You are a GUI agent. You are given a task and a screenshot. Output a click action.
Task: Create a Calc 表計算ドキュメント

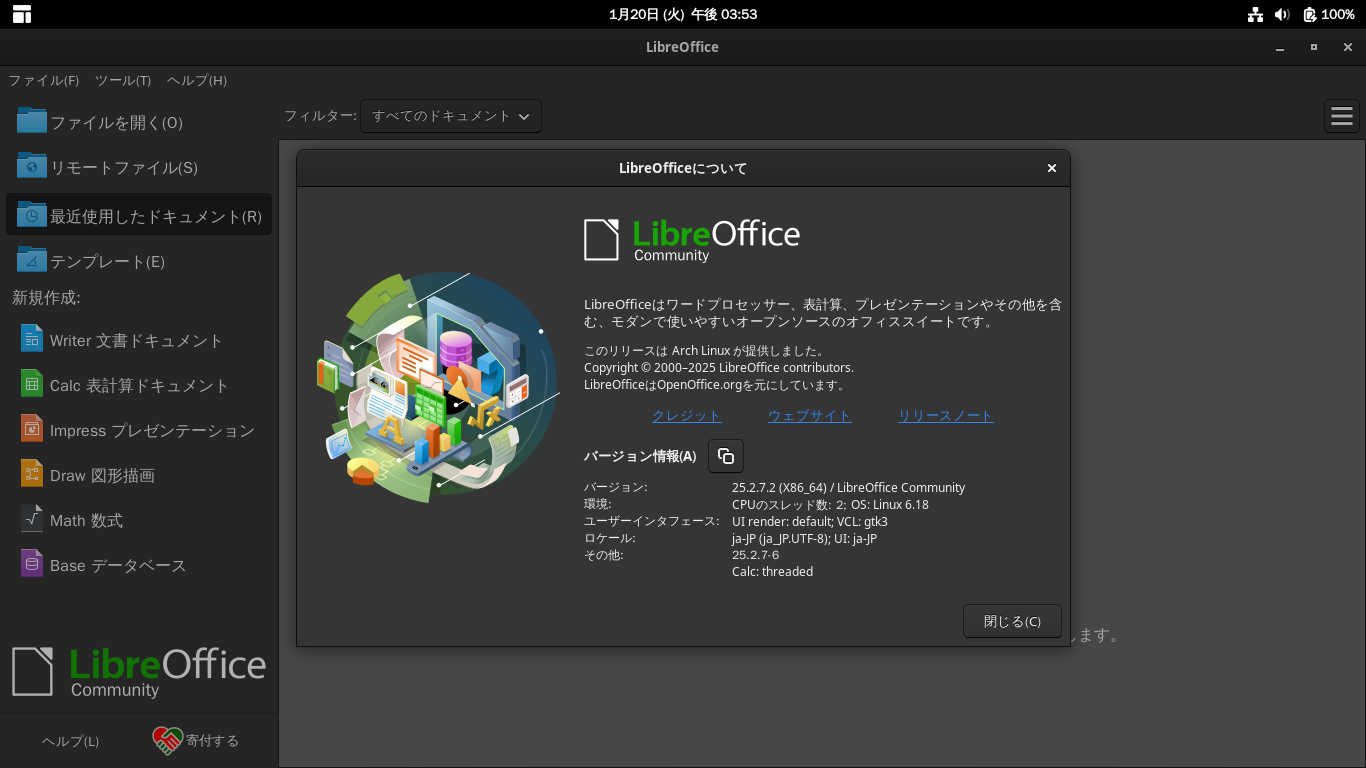(x=138, y=385)
